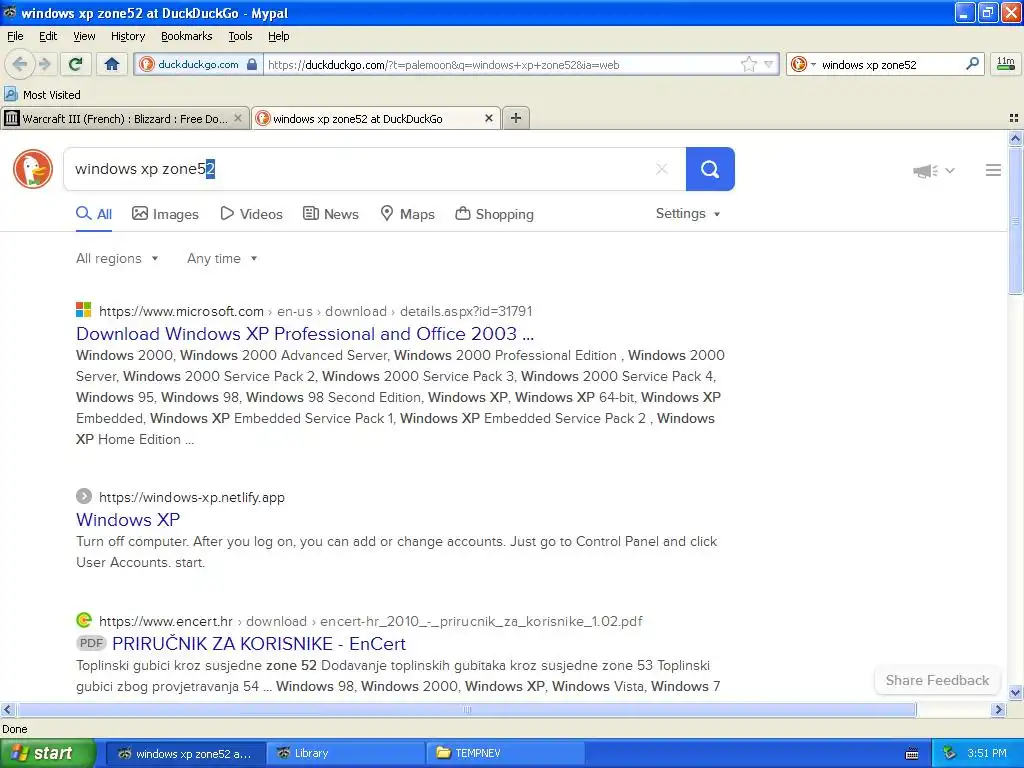Reload the page with the refresh icon
The height and width of the screenshot is (768, 1024).
[76, 64]
